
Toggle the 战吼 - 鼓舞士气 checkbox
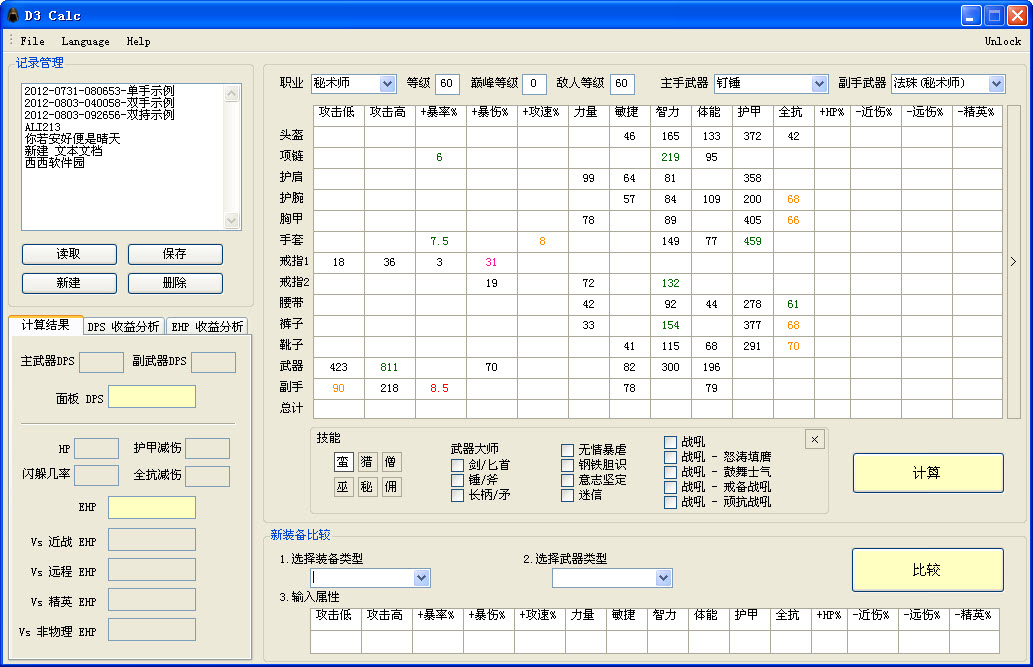coord(671,472)
